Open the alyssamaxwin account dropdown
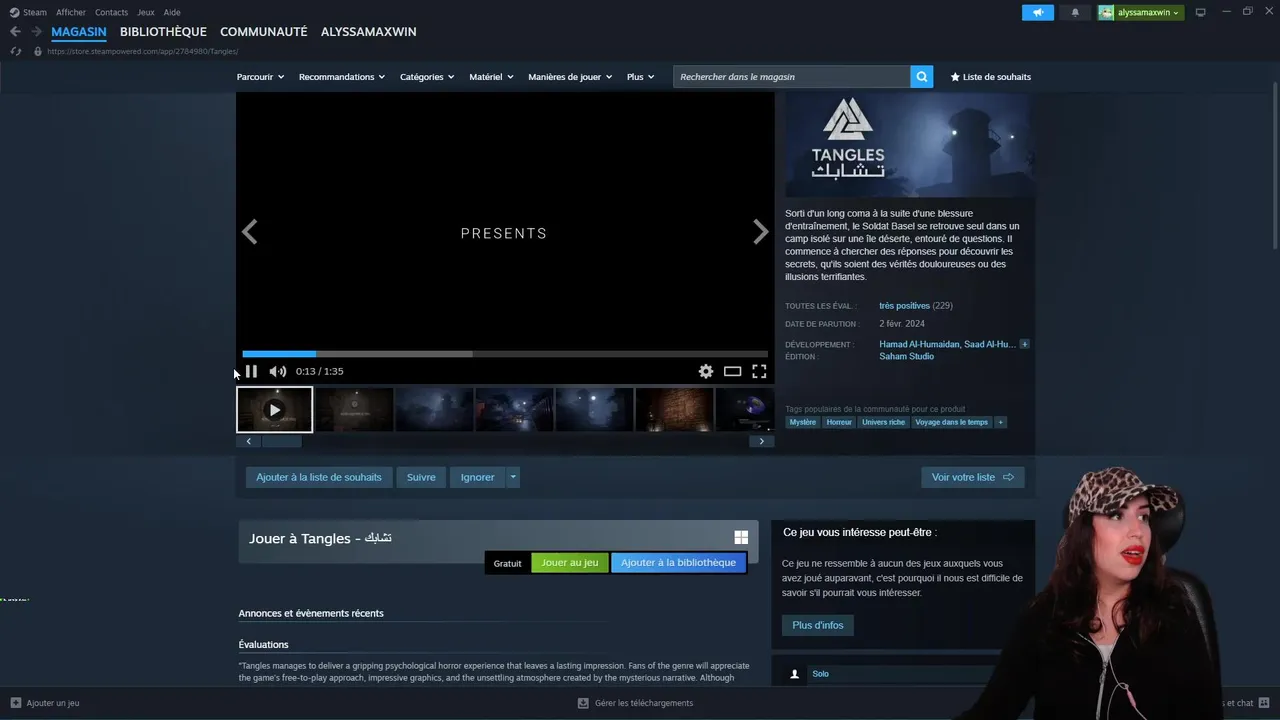Viewport: 1280px width, 720px height. coord(1140,12)
